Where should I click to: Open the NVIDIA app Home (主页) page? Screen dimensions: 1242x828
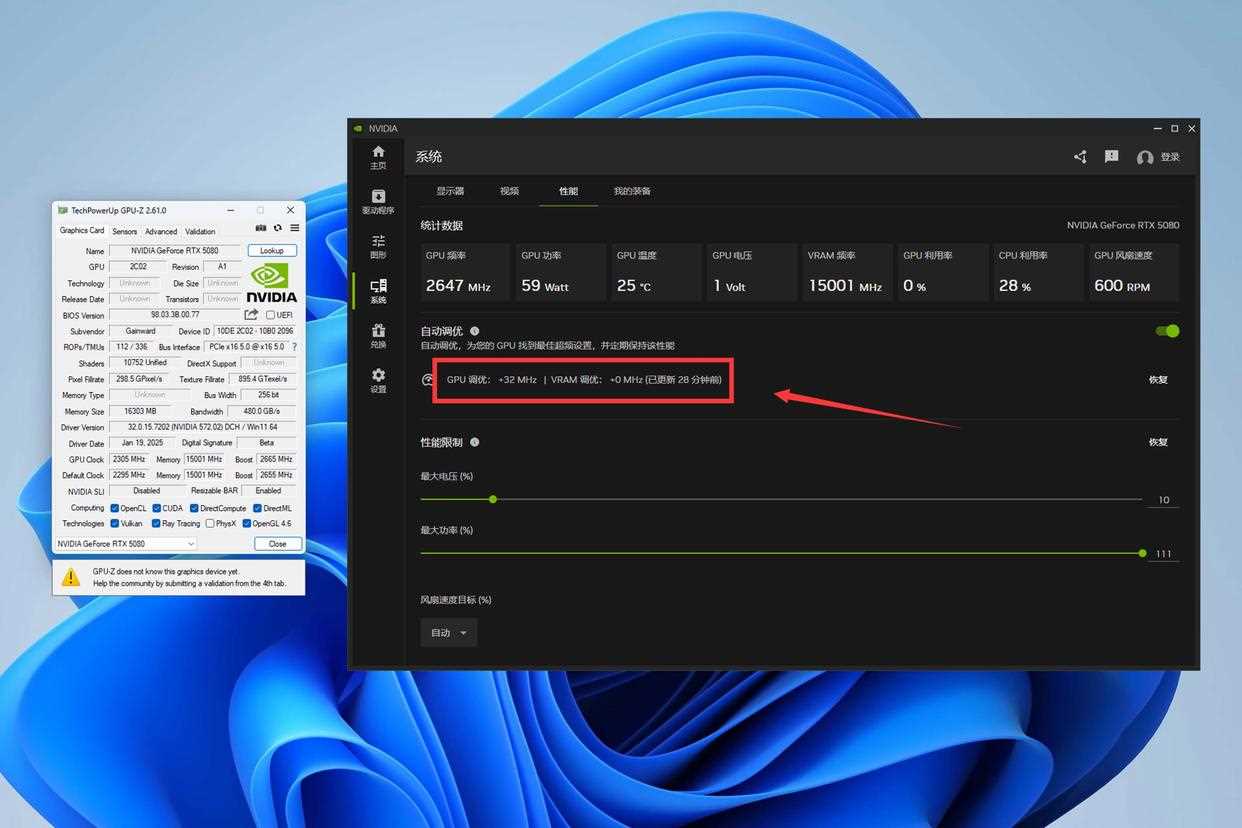[378, 156]
